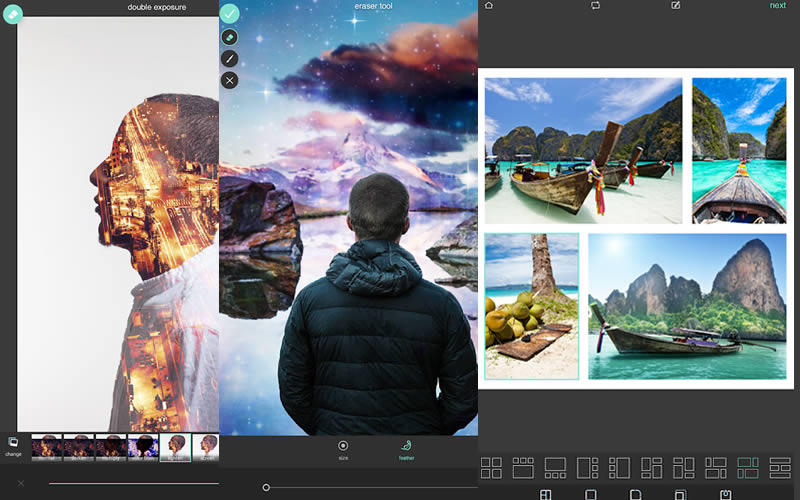Select the brush restore tool icon
Image resolution: width=800 pixels, height=500 pixels.
[230, 59]
